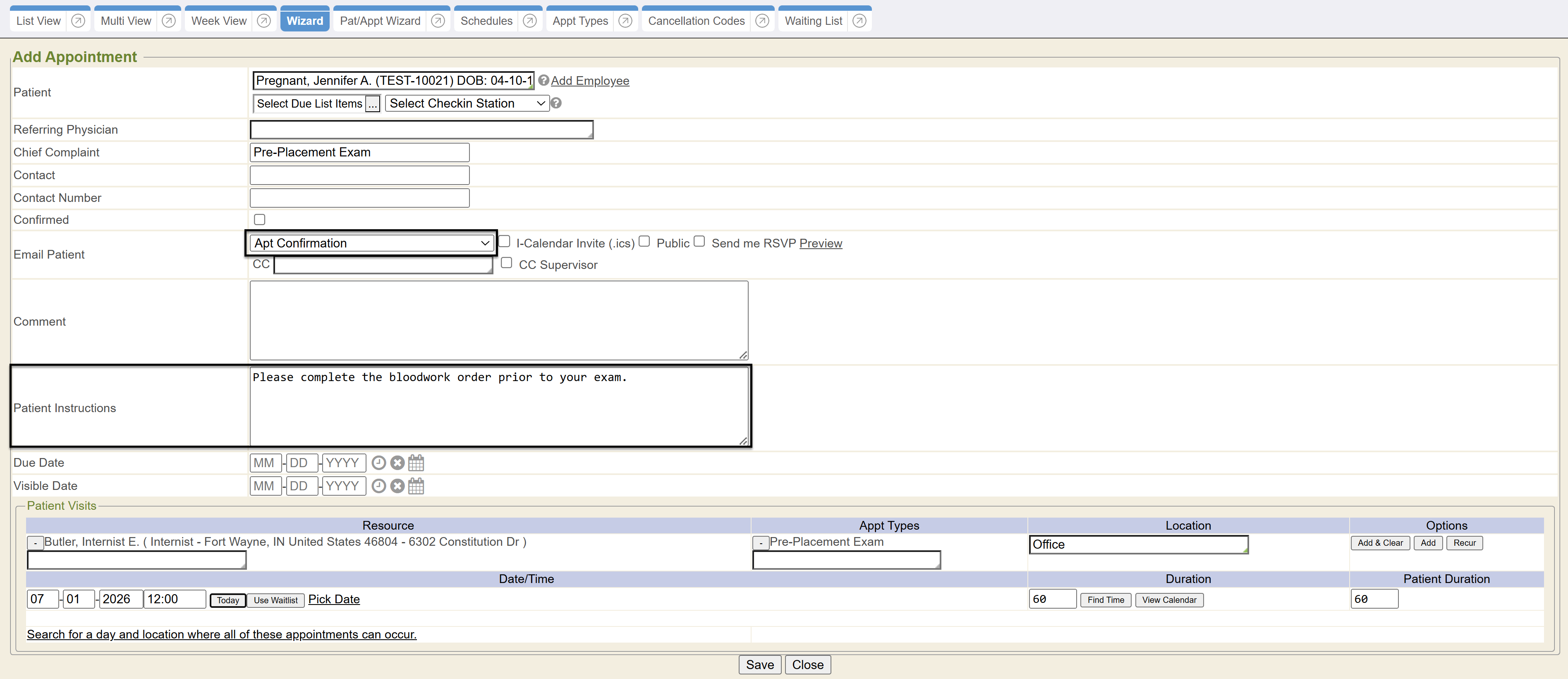Switch to the Week View tab
This screenshot has width=1568, height=679.
click(219, 21)
